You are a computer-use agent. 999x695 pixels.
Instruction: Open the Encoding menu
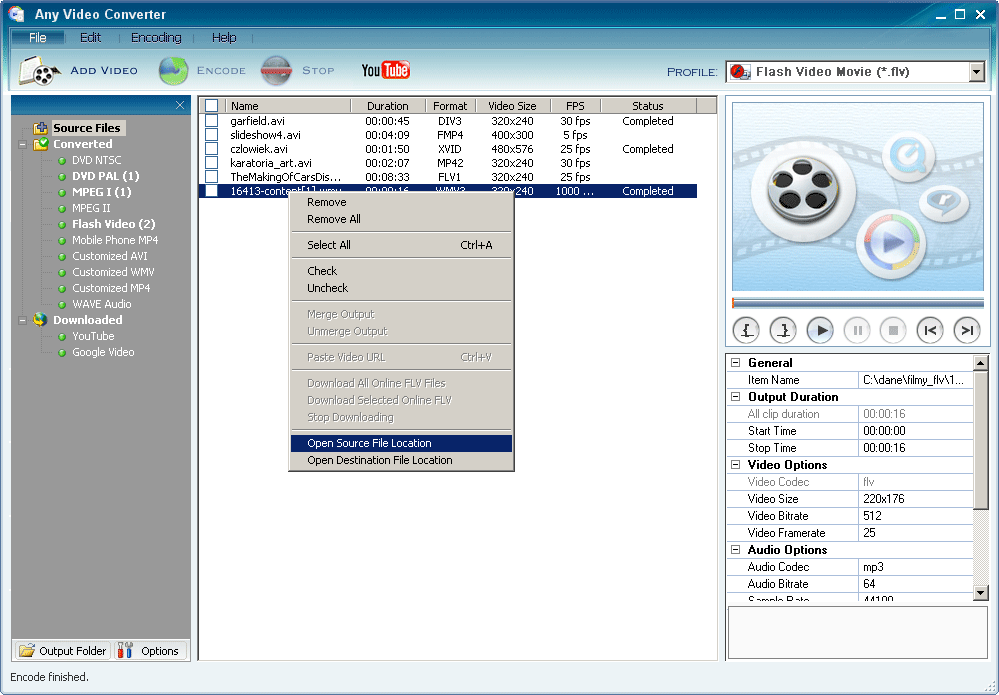[x=156, y=38]
